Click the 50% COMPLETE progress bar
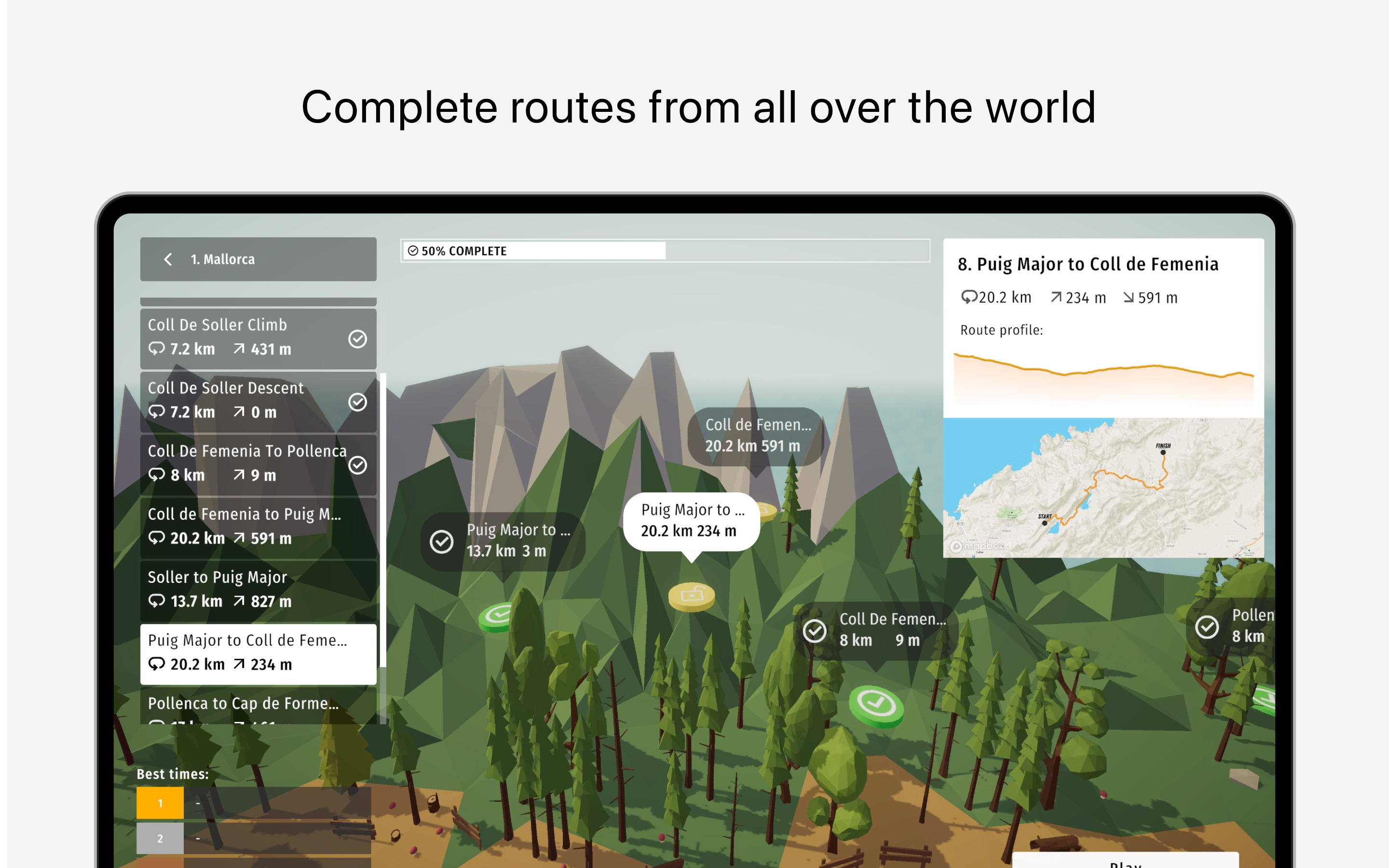Screen dimensions: 1389x868 (x=665, y=251)
